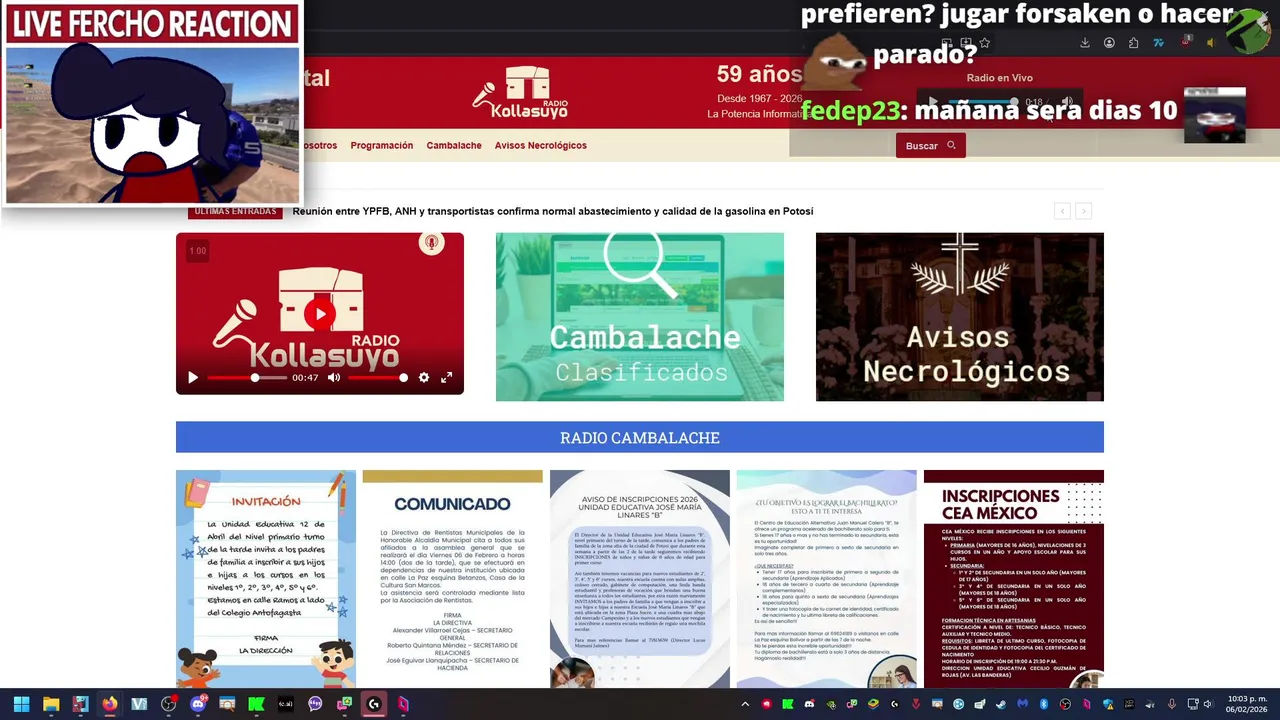Click the Radio en Vivo progress bar

coord(982,102)
